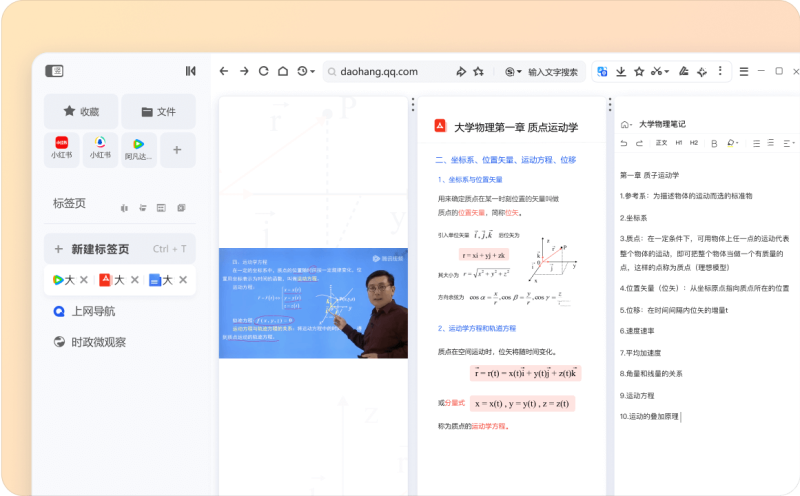Toggle bold formatting in notes
Viewport: 800px width, 496px height.
(x=714, y=144)
